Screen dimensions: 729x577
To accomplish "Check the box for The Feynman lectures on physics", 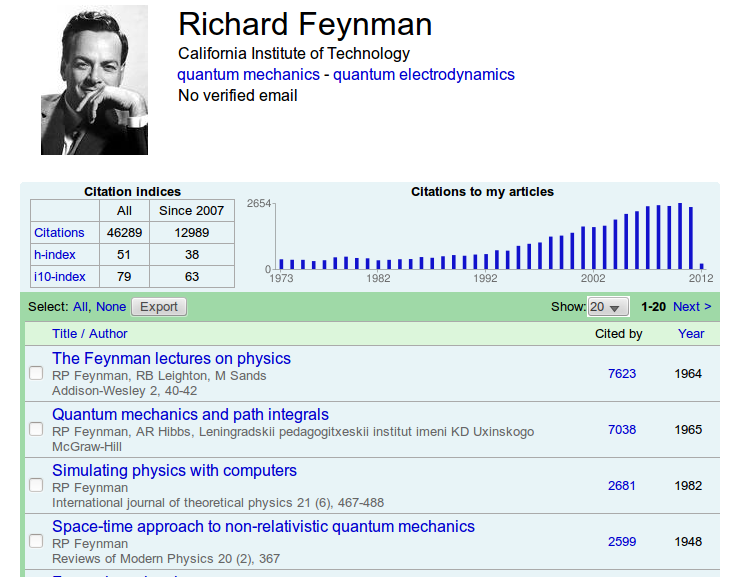I will [36, 373].
